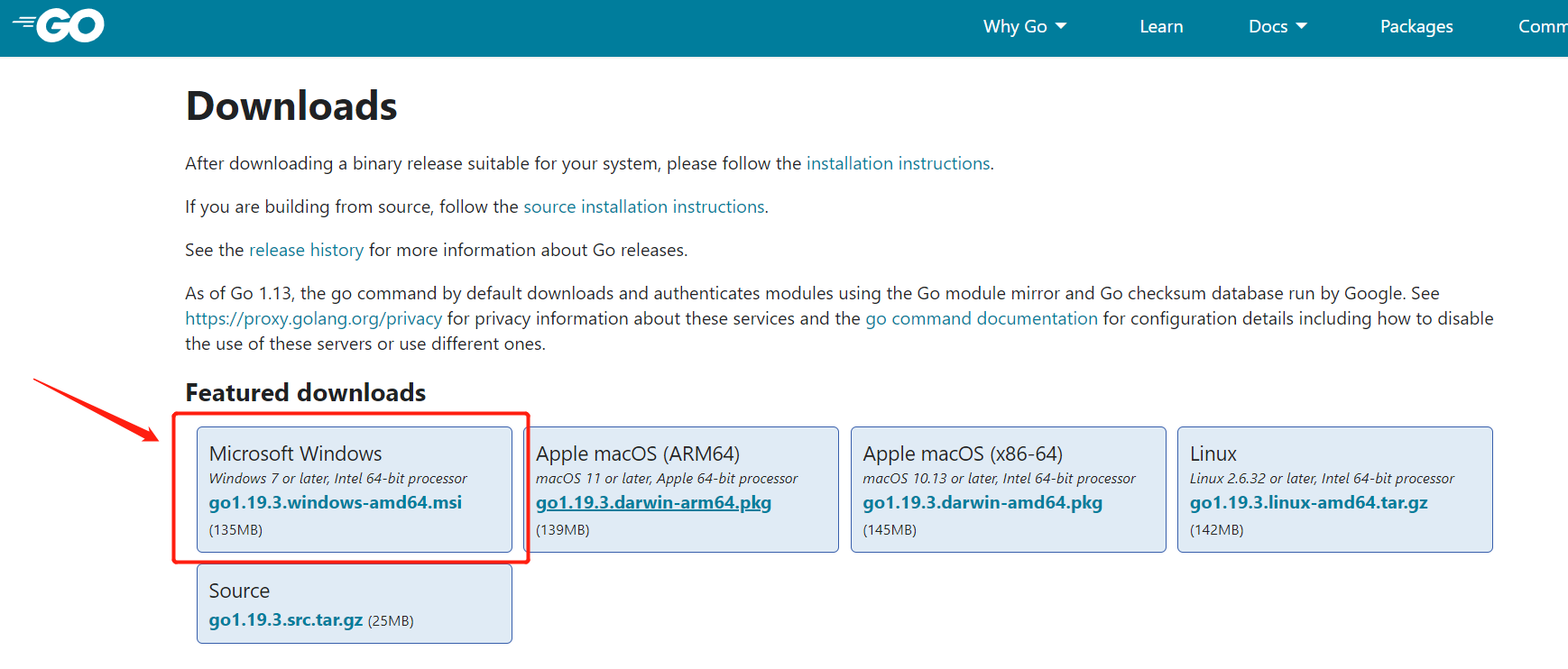Download go1.19.3.src.tar.gz source archive

286,619
